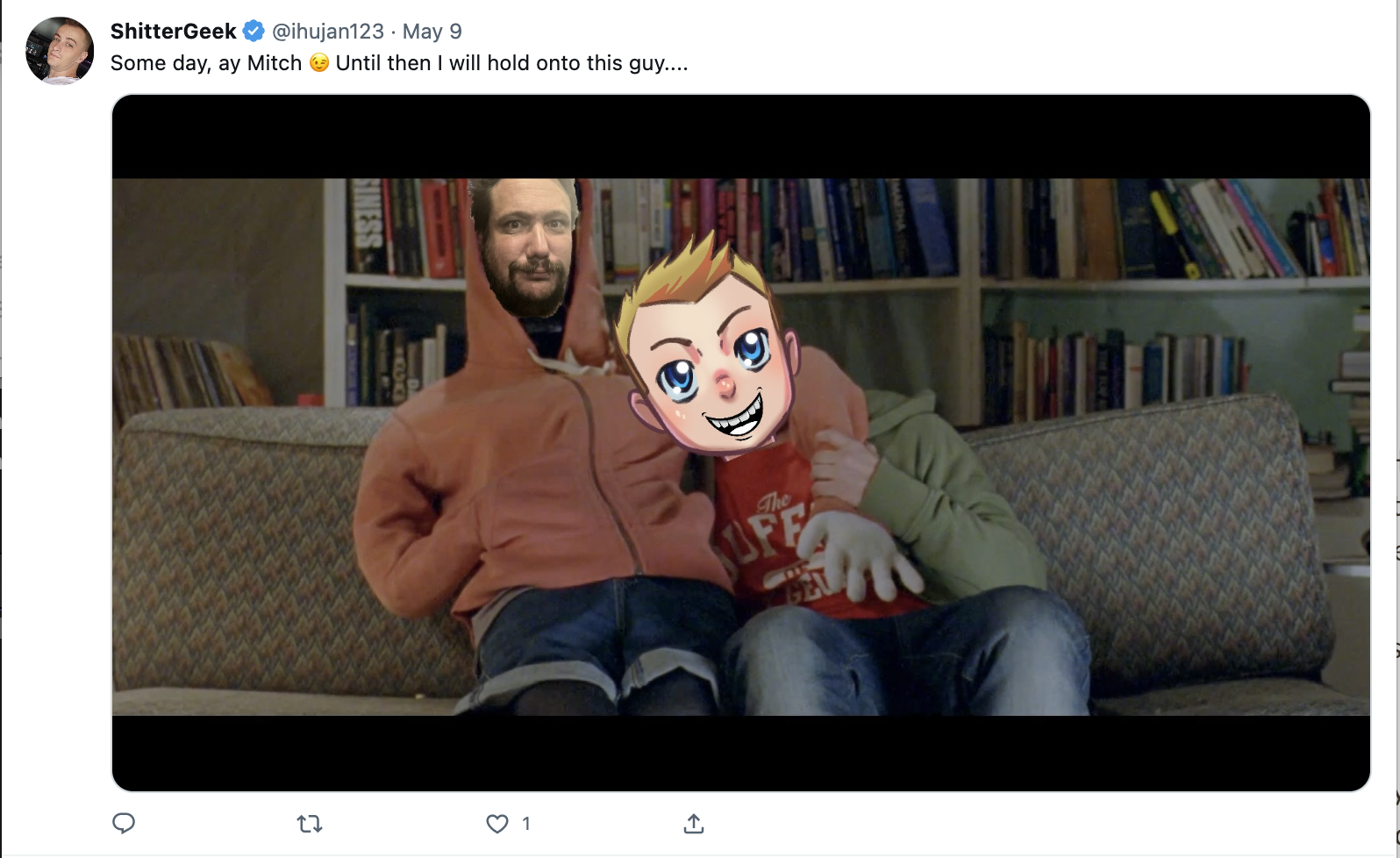1400x858 pixels.
Task: Click the winking emoji in the tweet
Action: click(319, 63)
